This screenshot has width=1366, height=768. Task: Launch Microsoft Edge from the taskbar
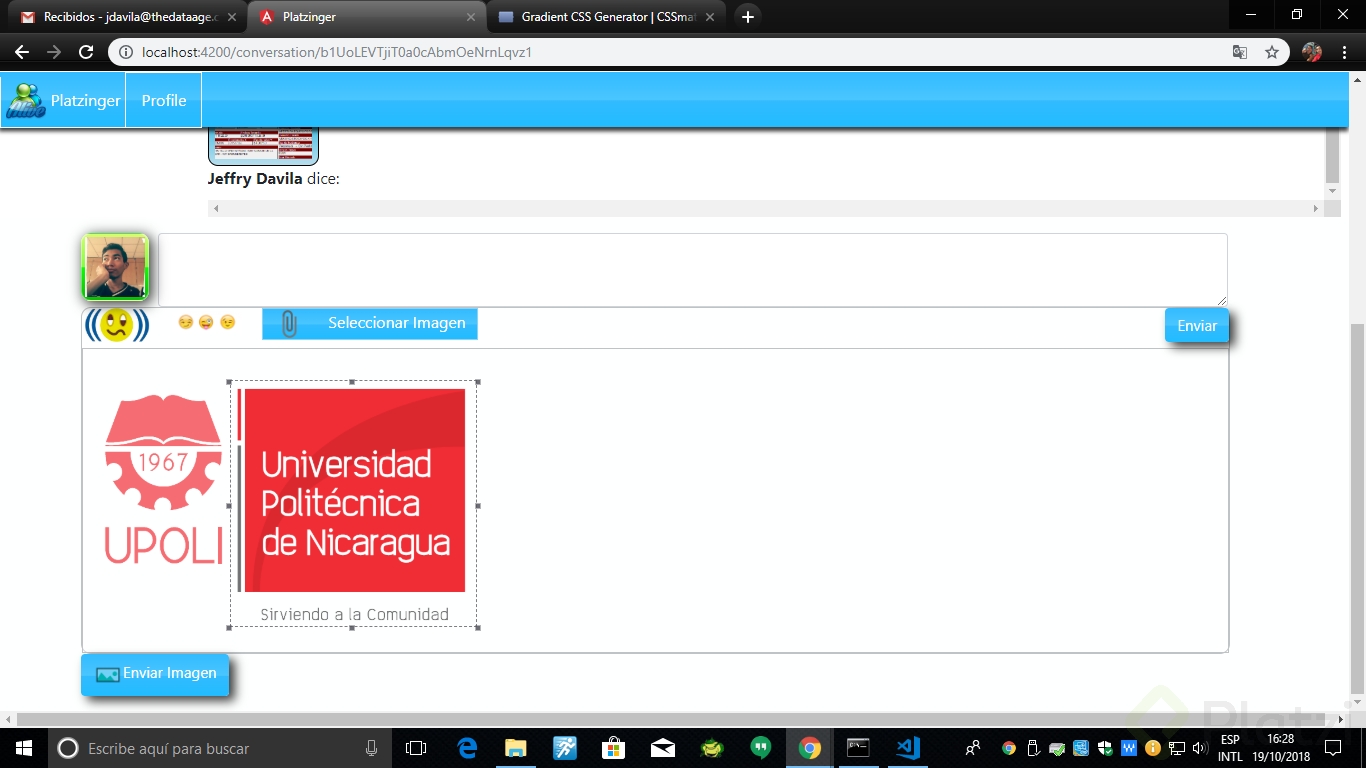467,748
